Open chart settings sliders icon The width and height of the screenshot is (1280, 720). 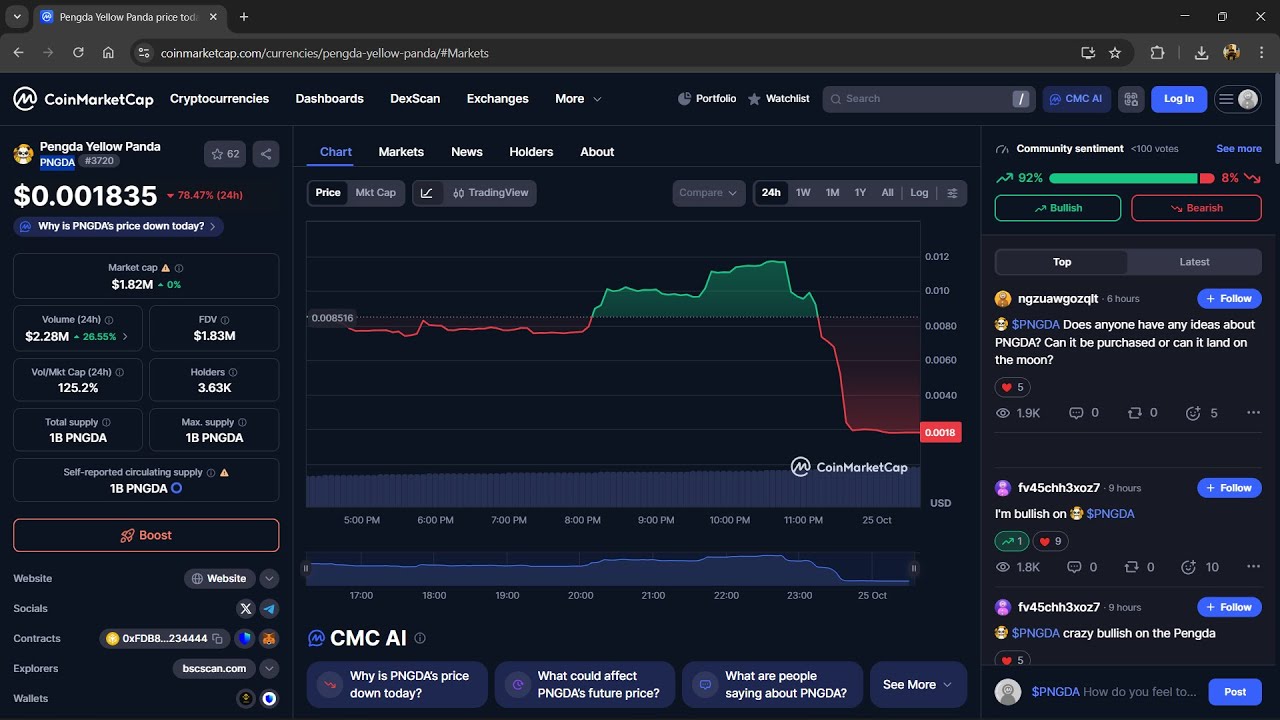952,193
